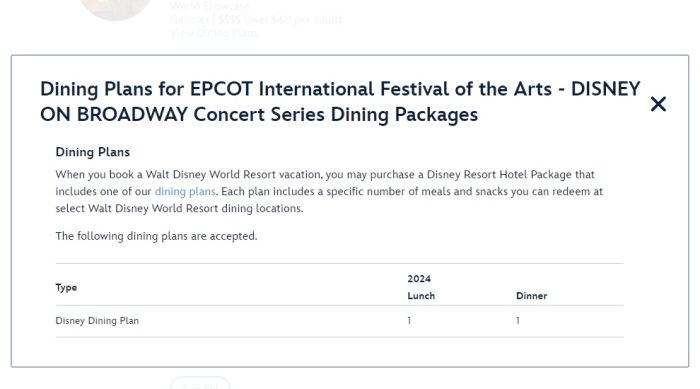This screenshot has width=700, height=389.
Task: Click the faded German price range text
Action: tap(256, 20)
